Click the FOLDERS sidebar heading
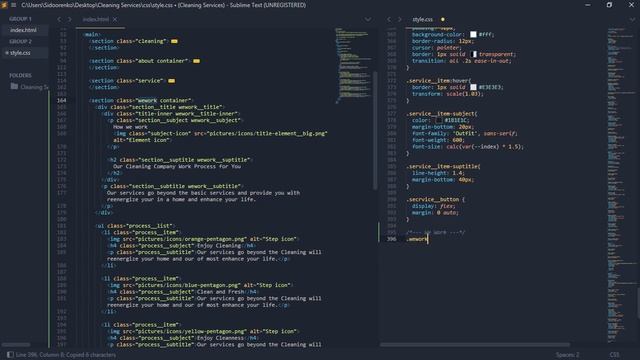This screenshot has height=360, width=640. (x=20, y=75)
